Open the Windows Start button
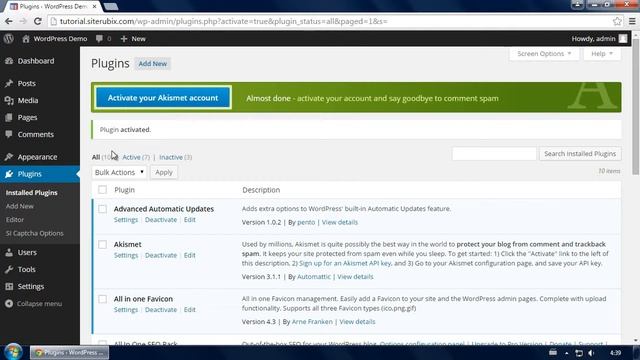The height and width of the screenshot is (360, 640). (x=13, y=352)
